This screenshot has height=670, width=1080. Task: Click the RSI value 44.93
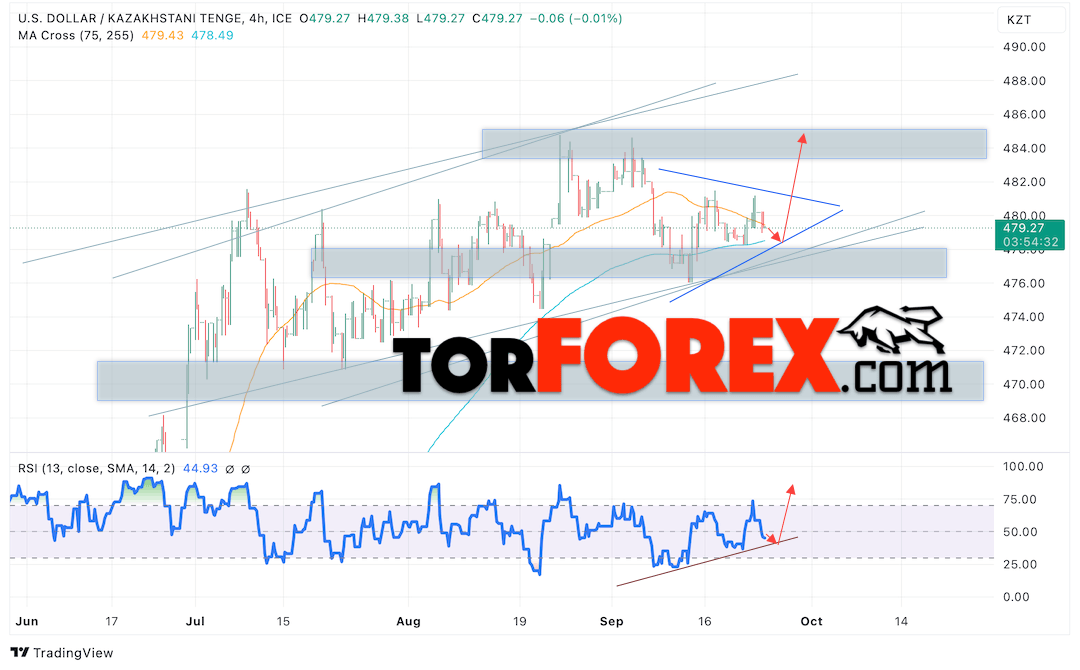click(200, 468)
